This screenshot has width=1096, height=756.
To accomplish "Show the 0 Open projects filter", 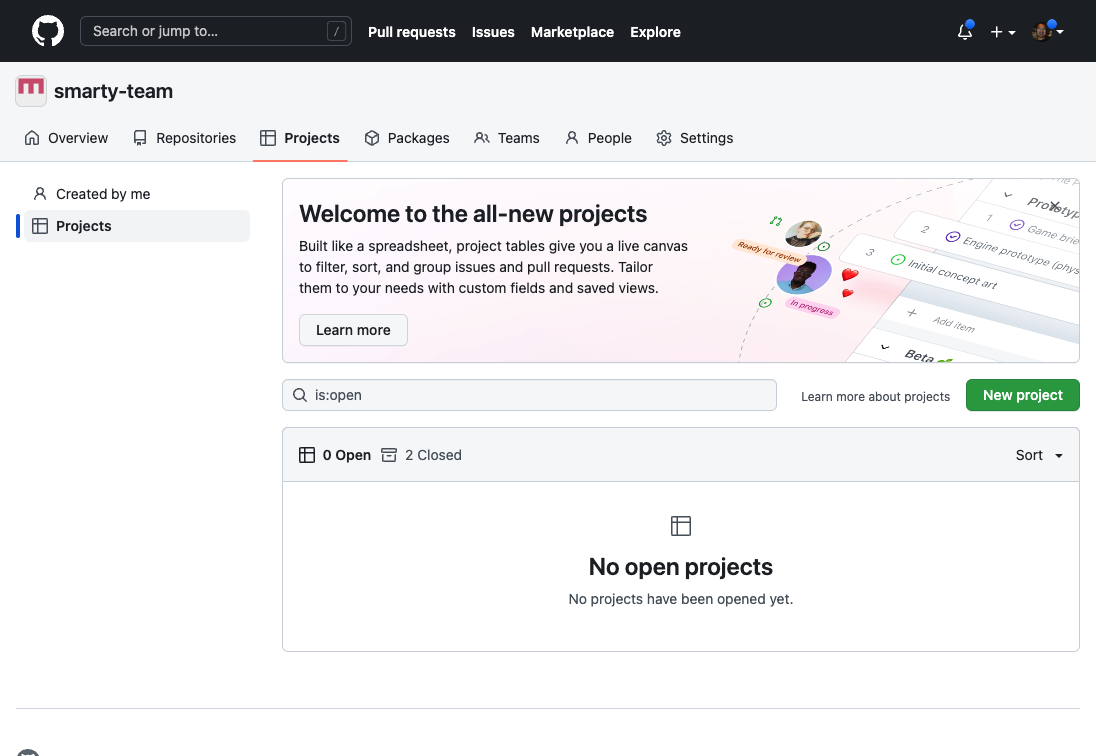I will (336, 455).
